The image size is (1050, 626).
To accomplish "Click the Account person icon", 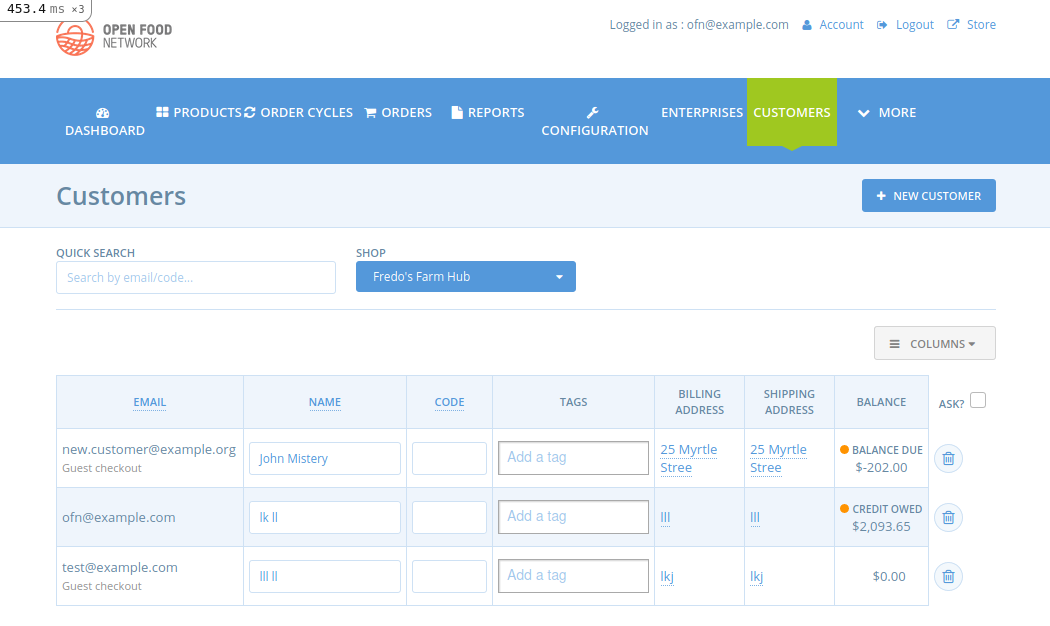I will click(x=807, y=25).
